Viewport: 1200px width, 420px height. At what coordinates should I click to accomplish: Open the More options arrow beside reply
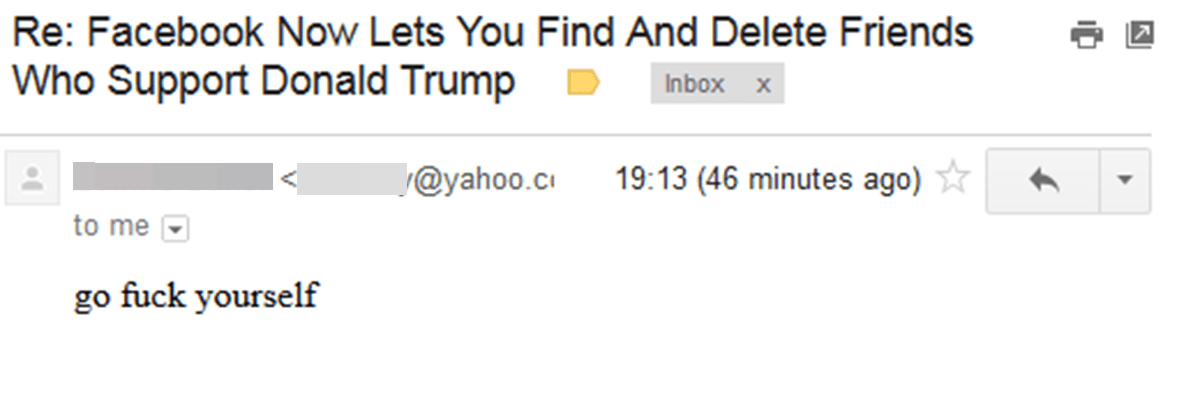click(1125, 181)
